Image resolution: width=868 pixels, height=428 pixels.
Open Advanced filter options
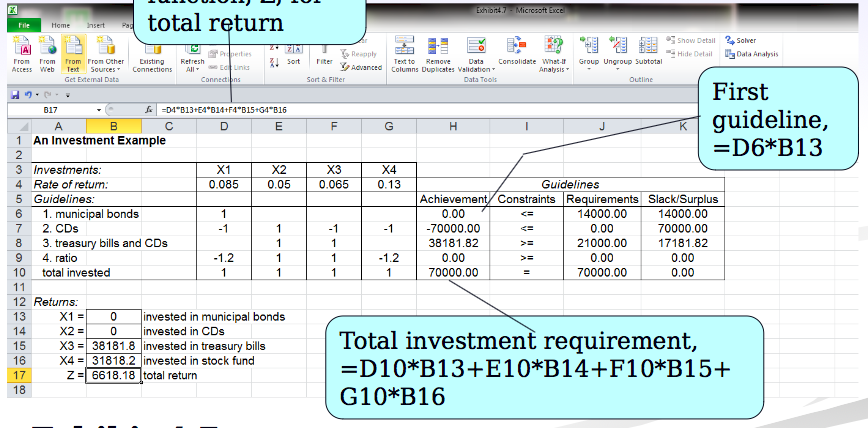360,68
